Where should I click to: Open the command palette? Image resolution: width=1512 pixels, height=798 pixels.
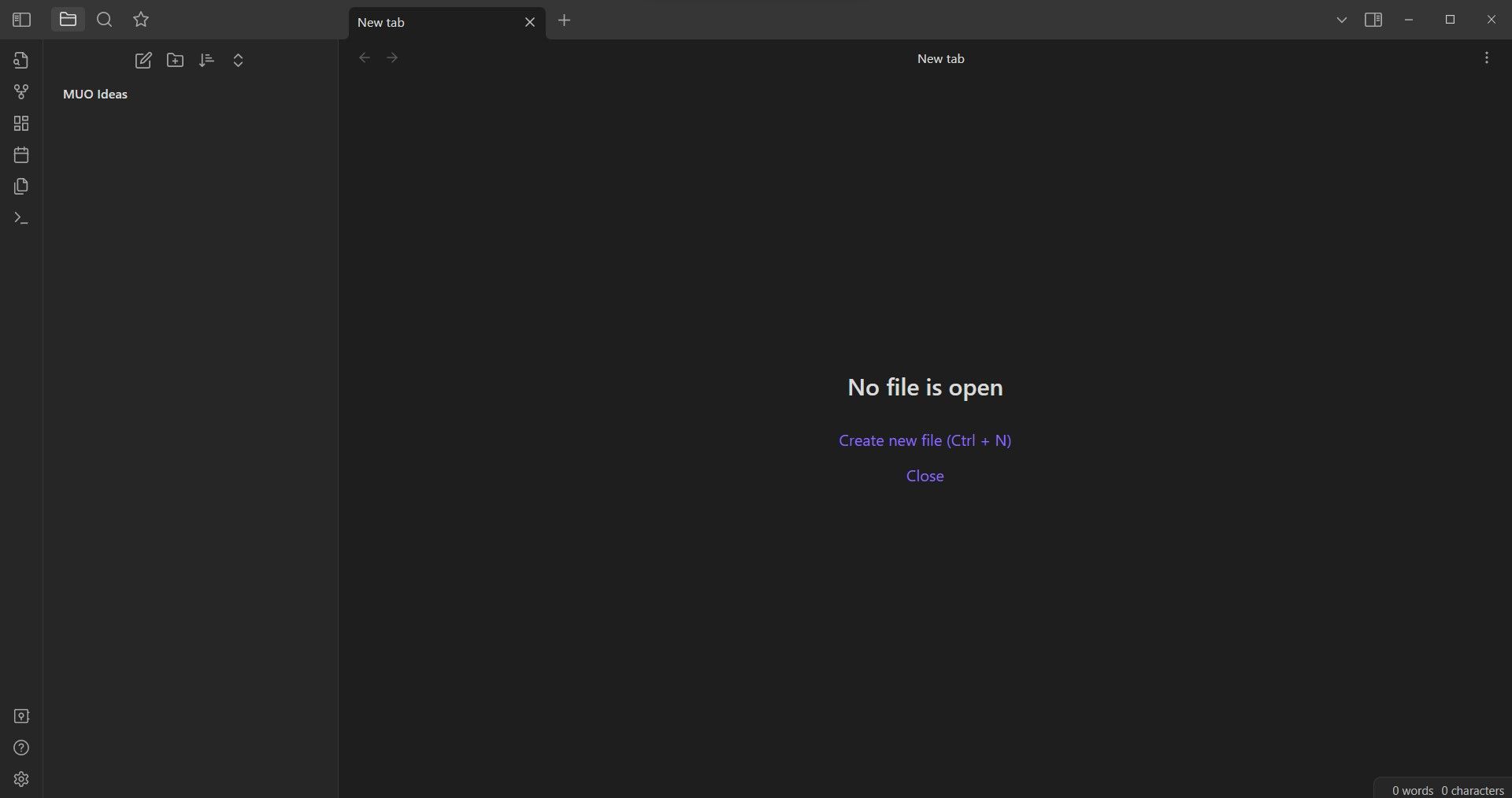21,218
